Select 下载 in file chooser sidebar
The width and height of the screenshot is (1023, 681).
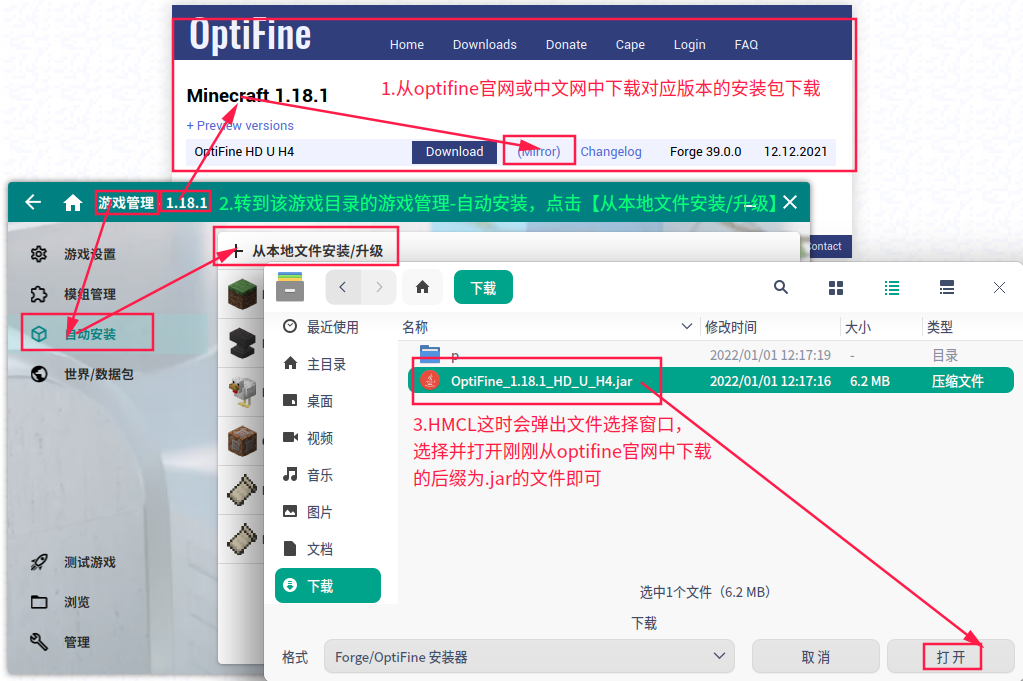pyautogui.click(x=328, y=586)
